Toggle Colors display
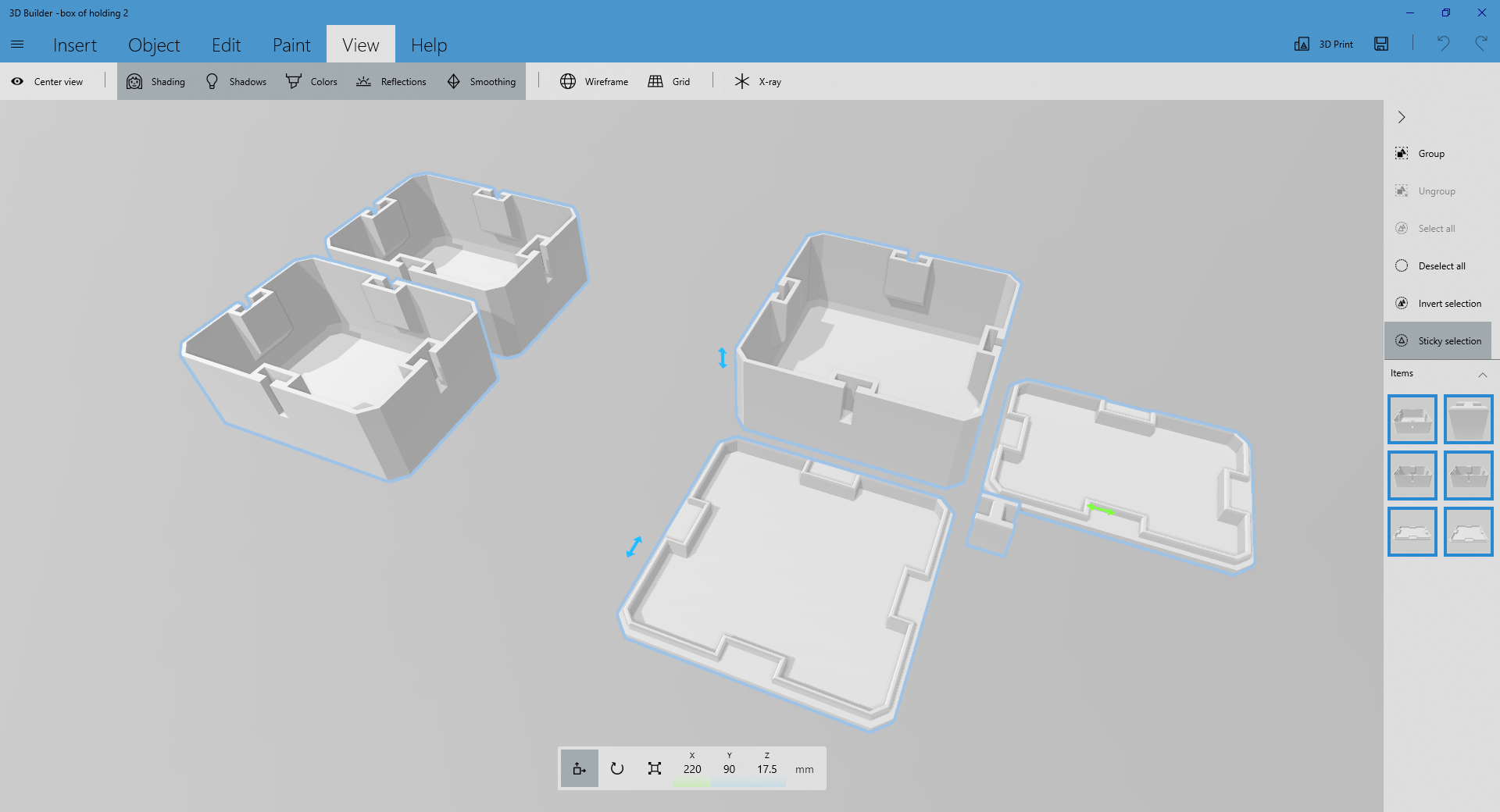Screen dimensions: 1500x812 (x=311, y=81)
